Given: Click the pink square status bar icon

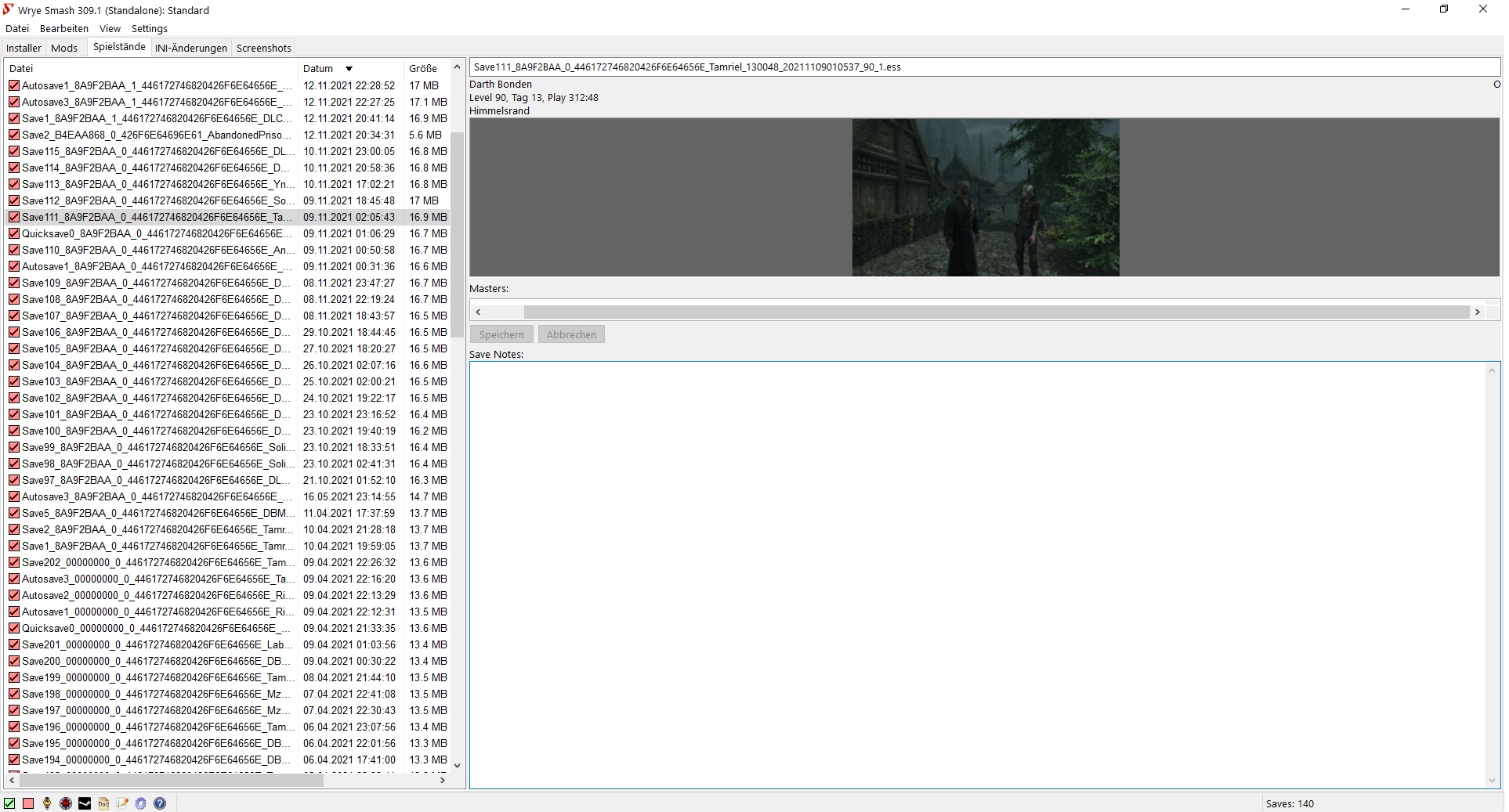Looking at the screenshot, I should [x=28, y=803].
